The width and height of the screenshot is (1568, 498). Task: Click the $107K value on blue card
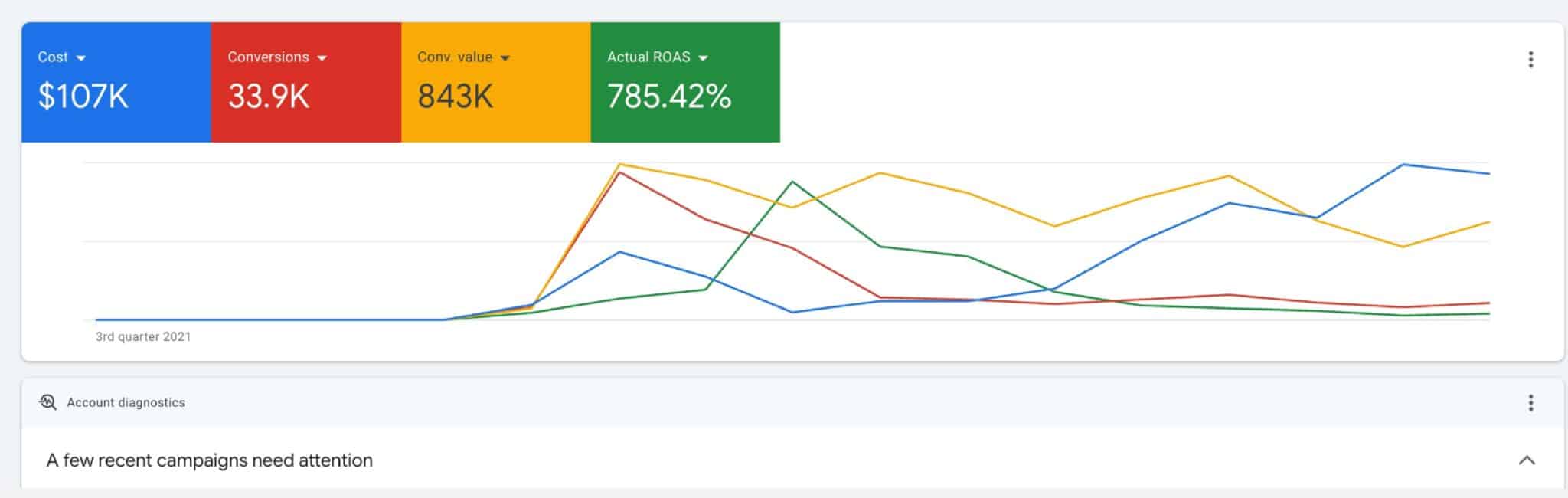point(83,97)
